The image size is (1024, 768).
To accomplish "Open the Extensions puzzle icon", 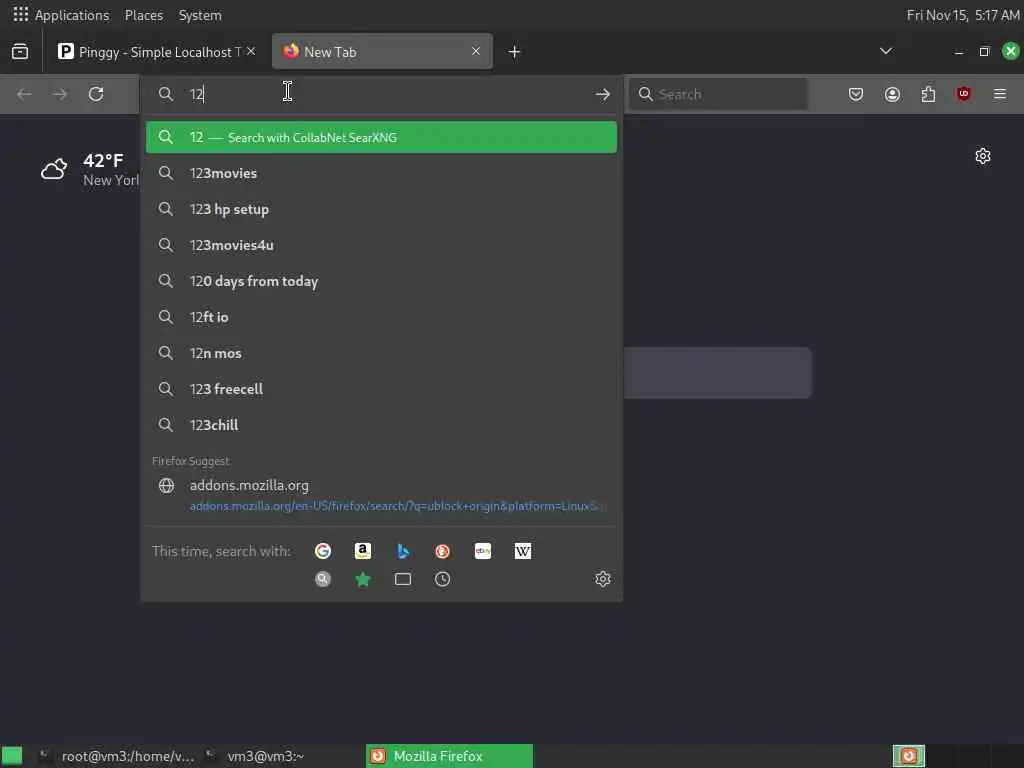I will point(928,94).
